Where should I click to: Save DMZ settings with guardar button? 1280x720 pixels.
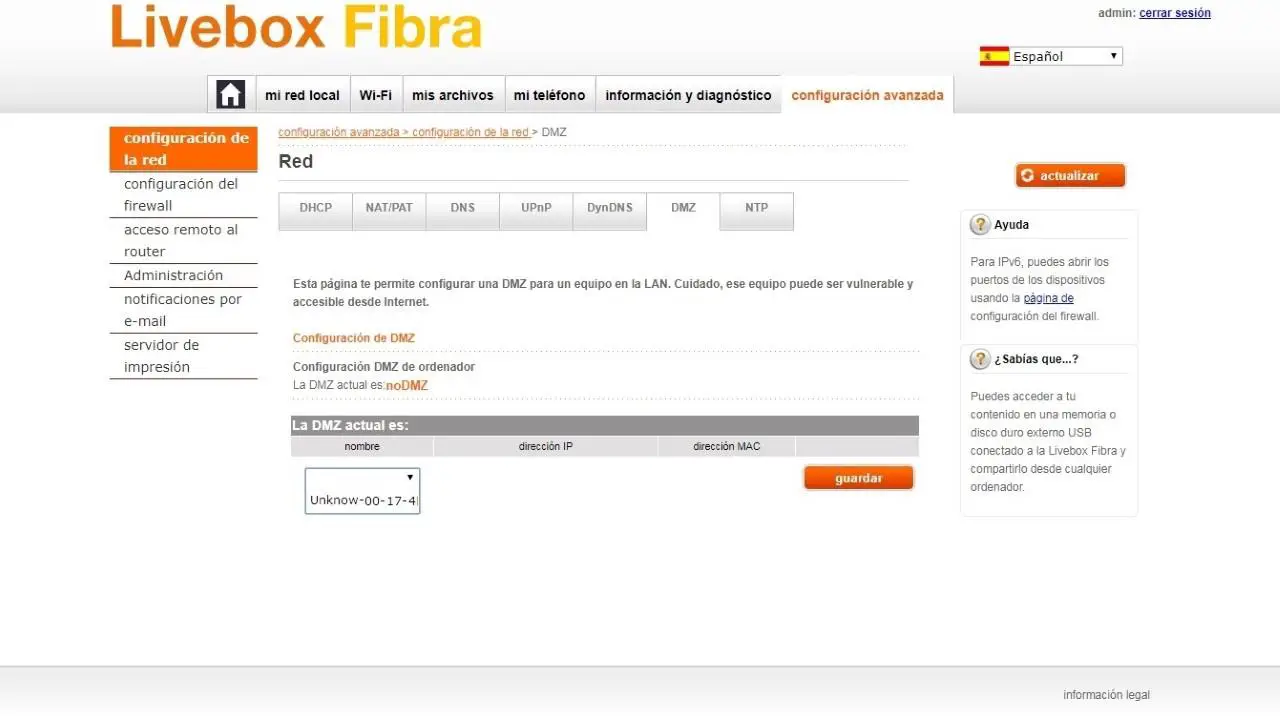859,478
